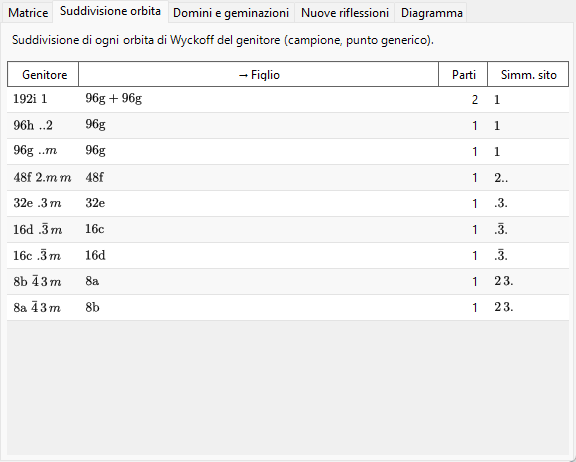The width and height of the screenshot is (576, 462).
Task: Open the Domini e geminazioni tab
Action: pyautogui.click(x=231, y=13)
